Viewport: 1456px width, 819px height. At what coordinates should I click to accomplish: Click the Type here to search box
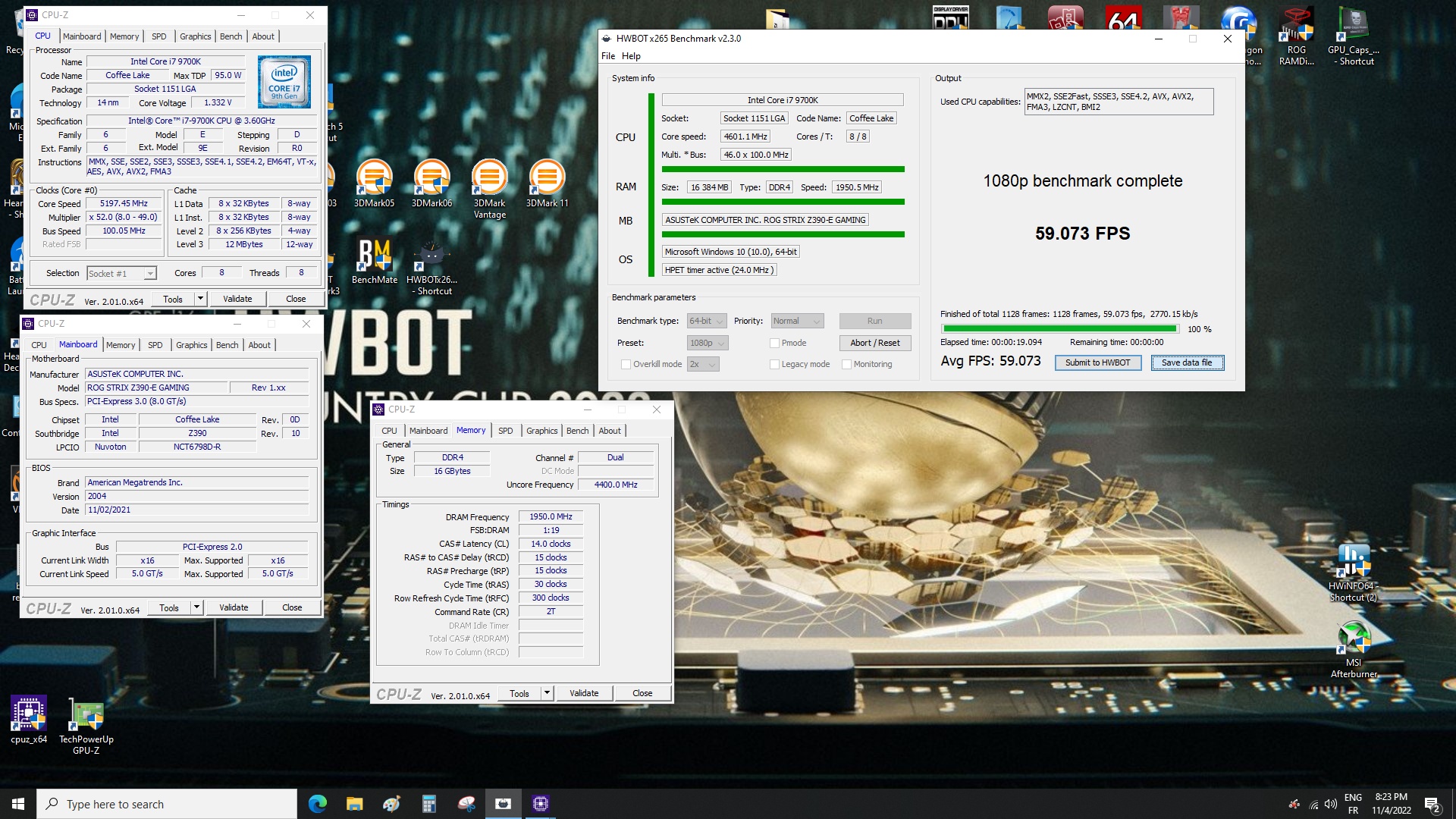click(167, 804)
